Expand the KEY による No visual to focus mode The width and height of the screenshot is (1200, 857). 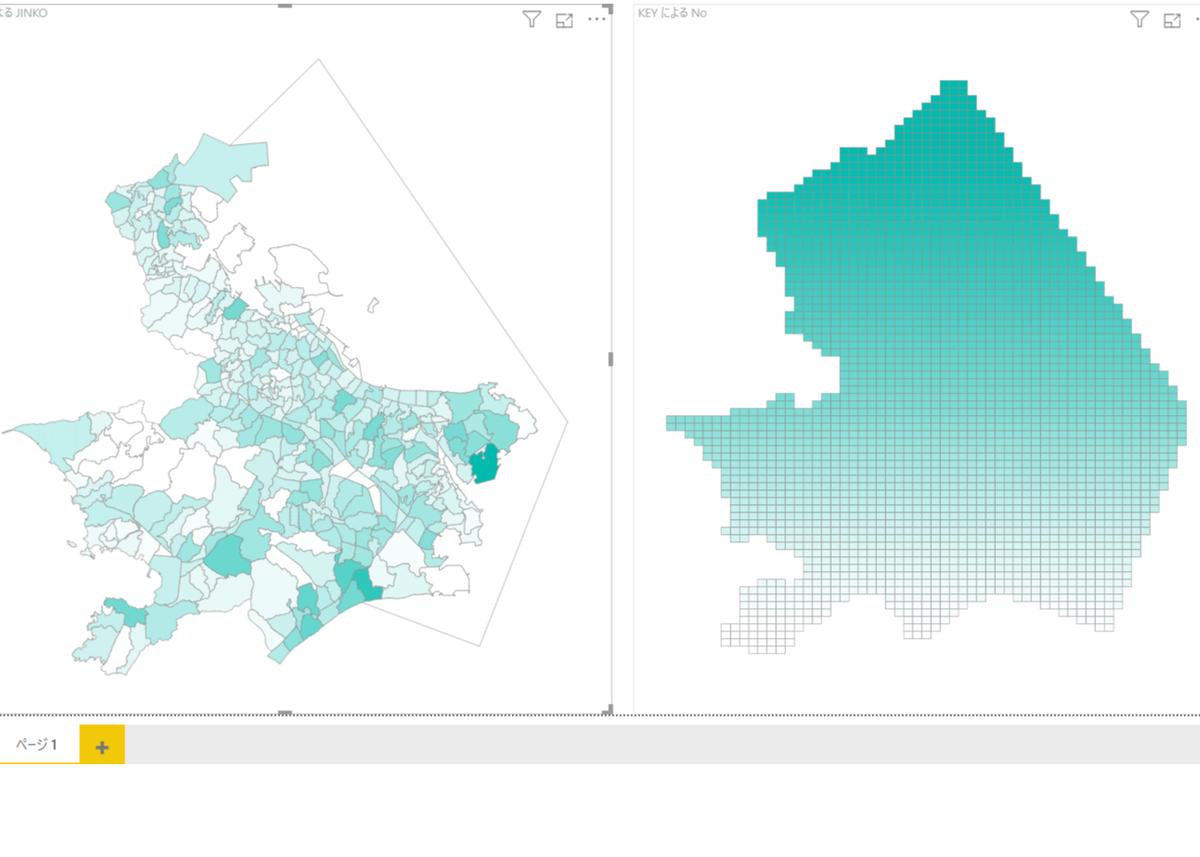[x=1172, y=20]
